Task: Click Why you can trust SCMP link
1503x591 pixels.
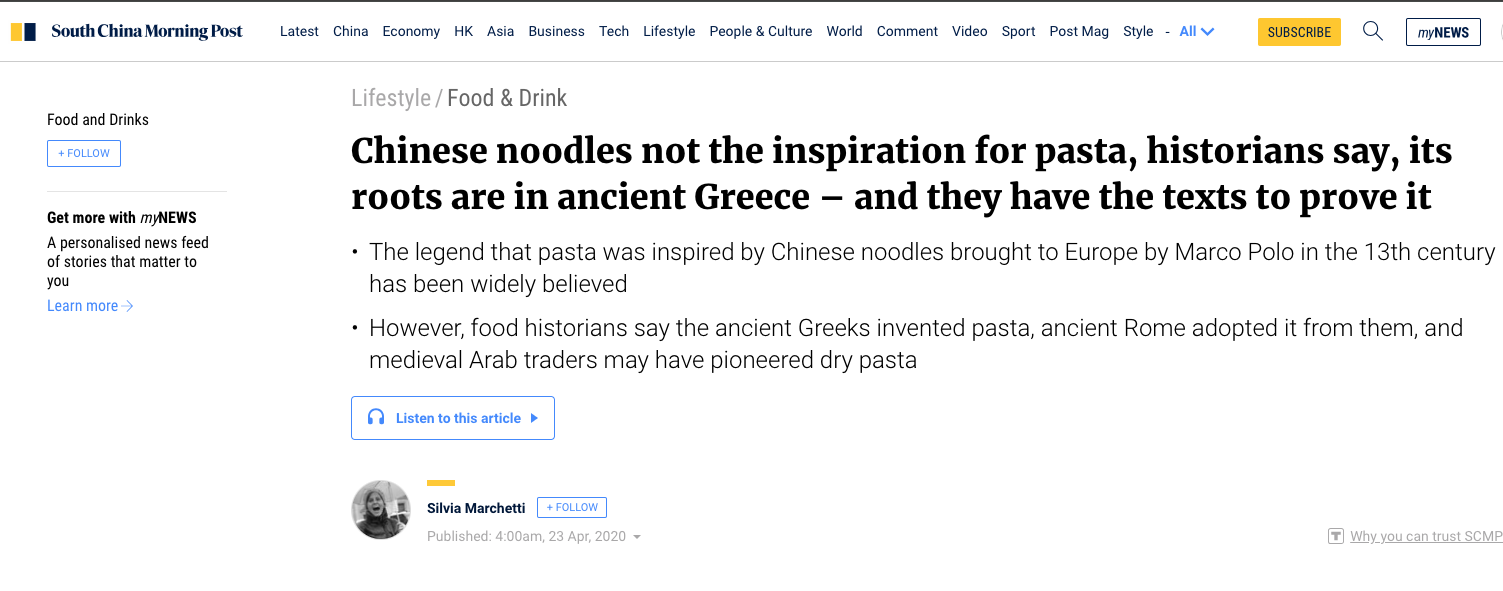Action: click(1425, 537)
